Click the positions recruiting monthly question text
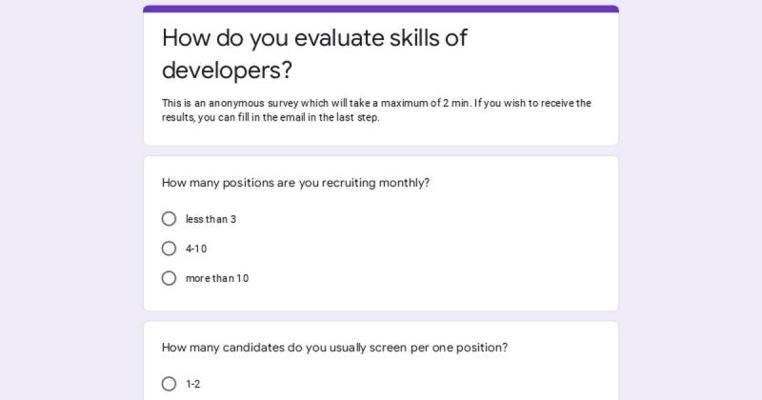The image size is (762, 400). pos(296,183)
